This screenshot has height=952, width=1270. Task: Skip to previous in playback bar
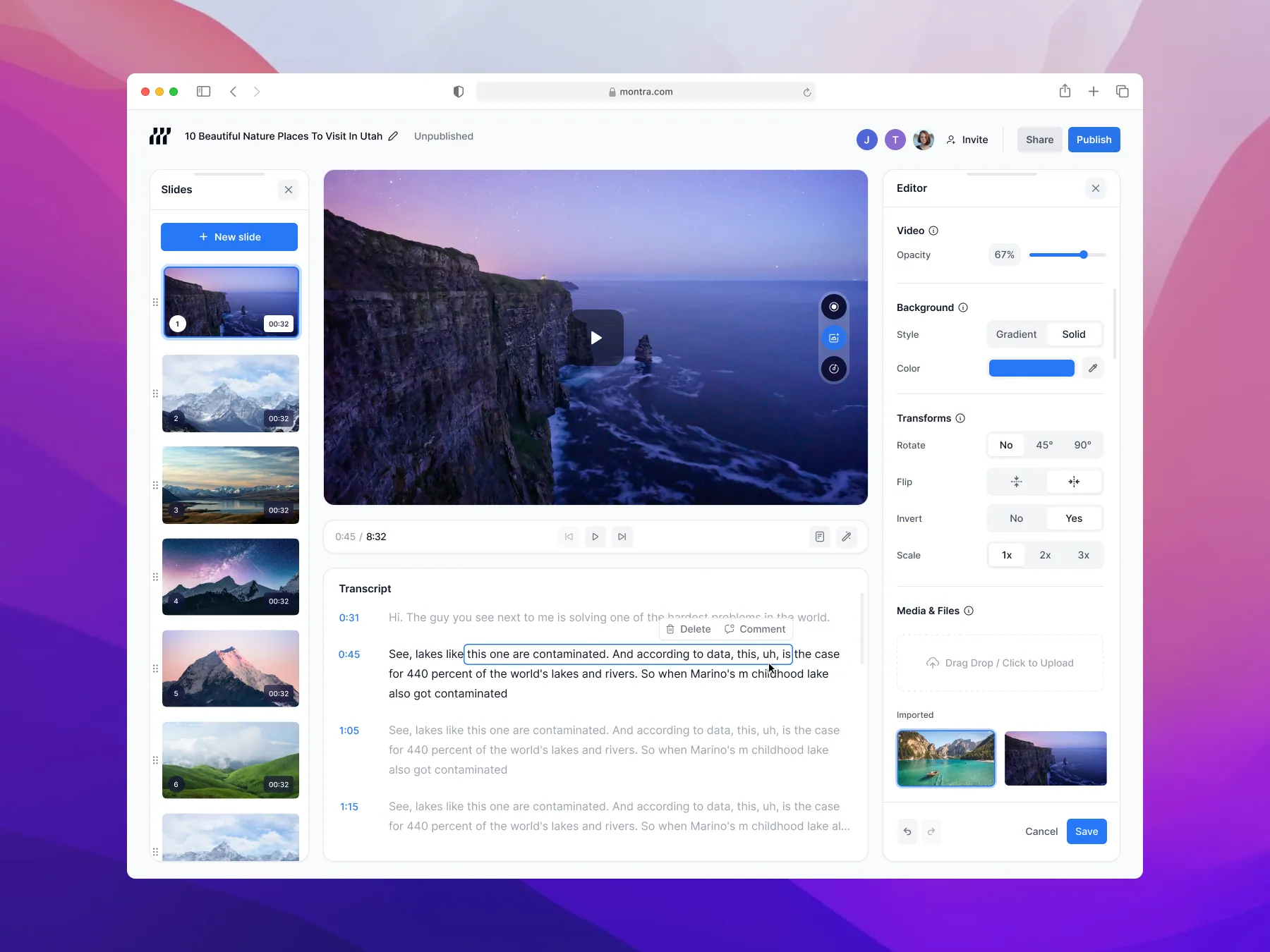click(569, 537)
